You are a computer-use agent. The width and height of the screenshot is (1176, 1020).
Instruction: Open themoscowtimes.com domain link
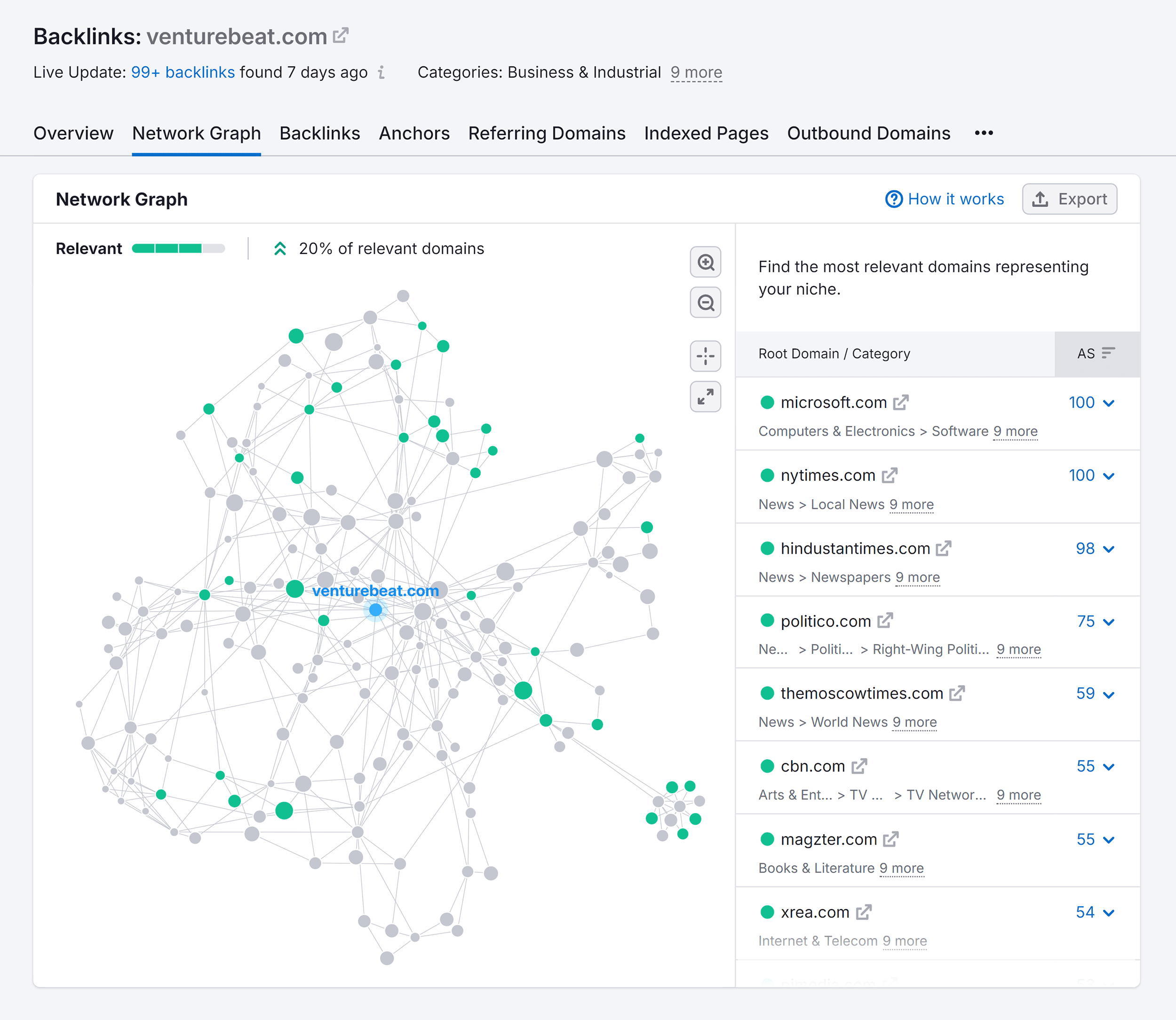[x=862, y=693]
